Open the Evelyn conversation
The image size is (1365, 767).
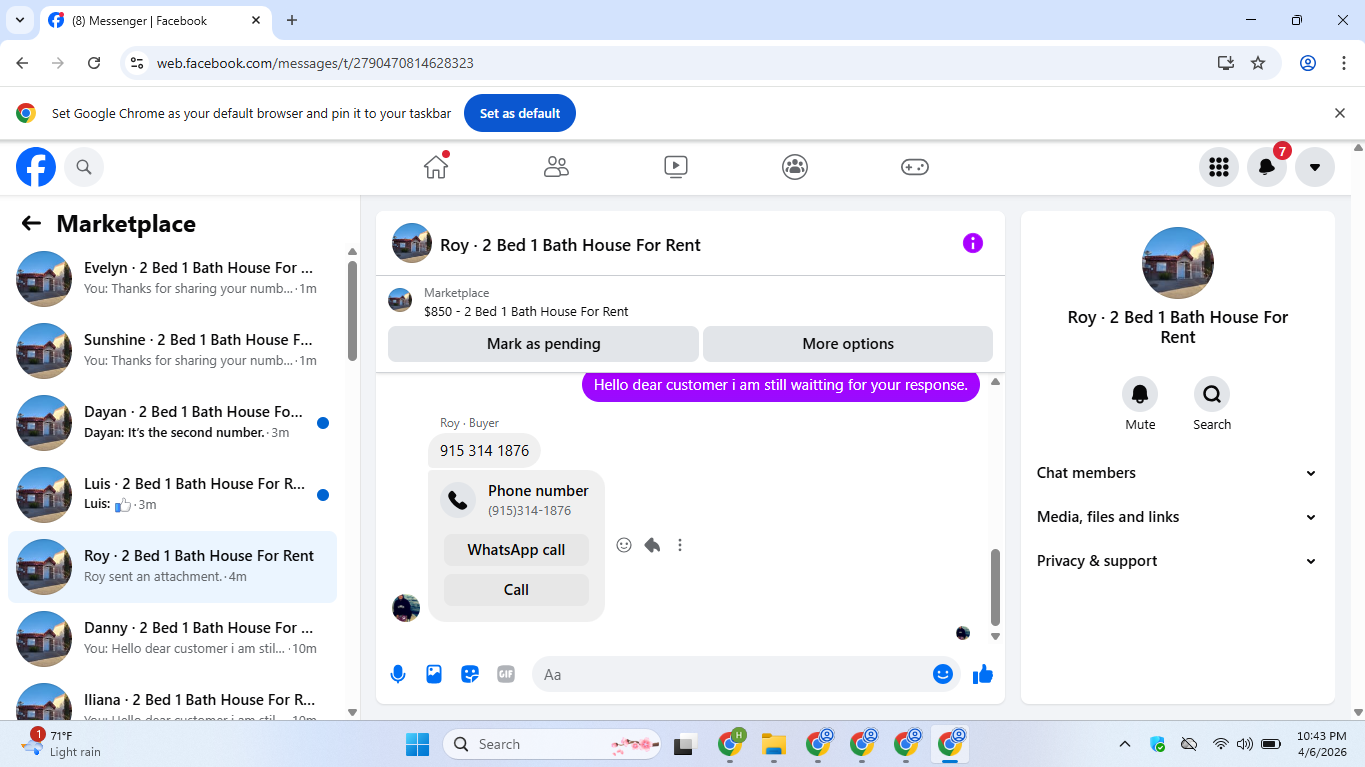tap(172, 279)
